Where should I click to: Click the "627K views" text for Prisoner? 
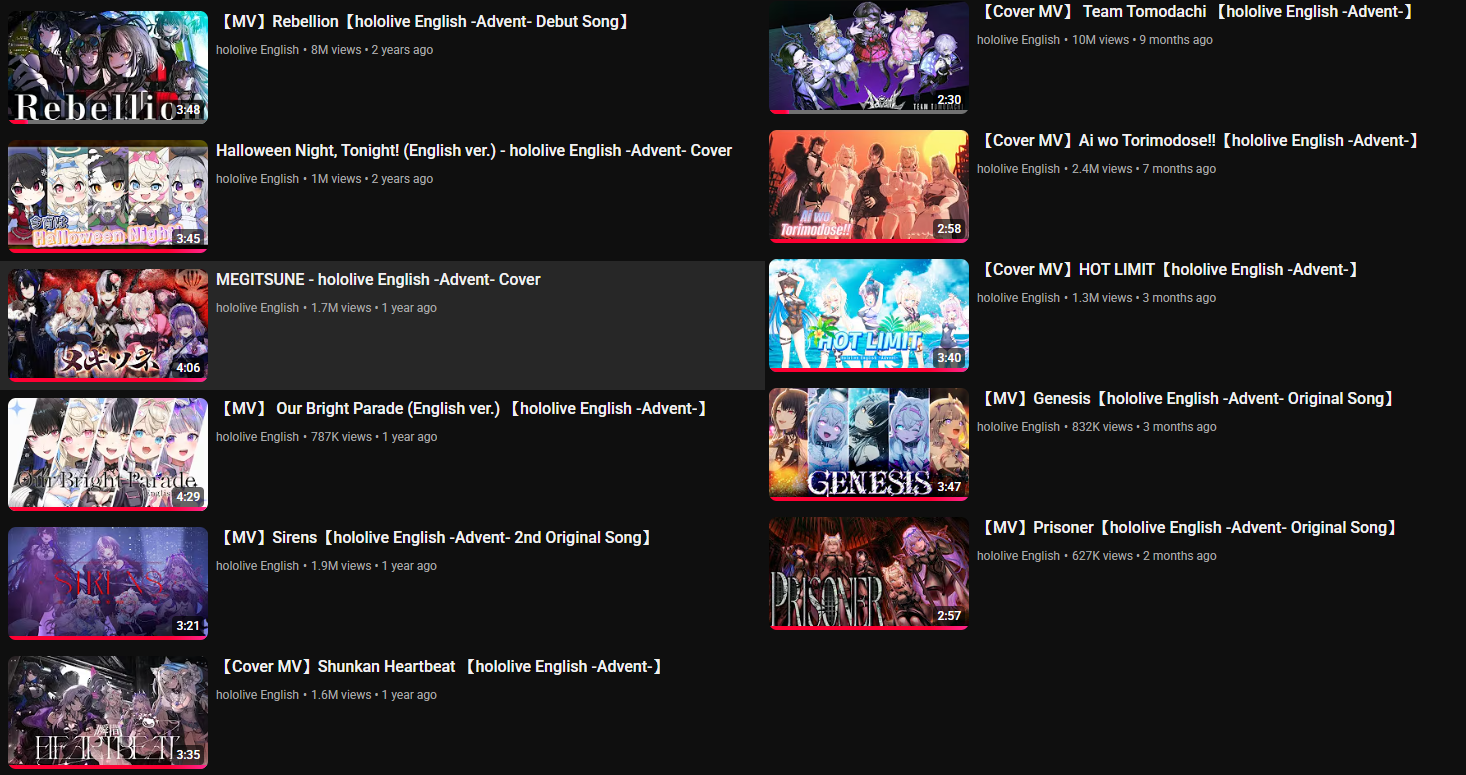coord(1102,556)
